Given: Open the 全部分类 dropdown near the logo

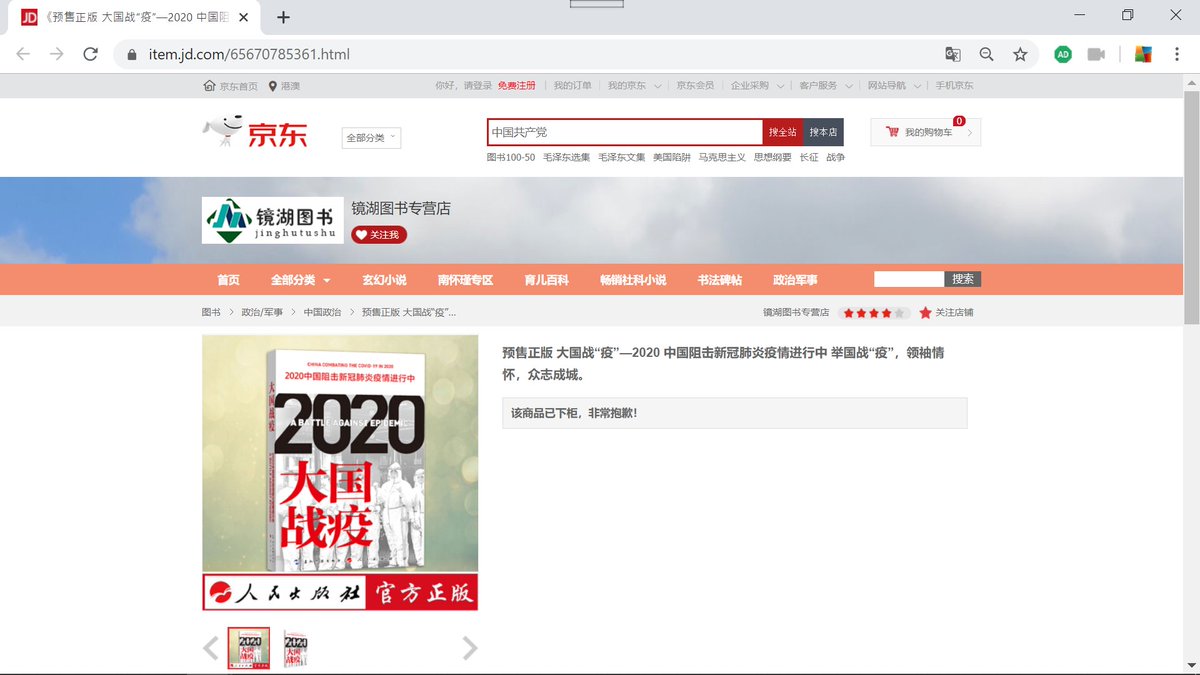Looking at the screenshot, I should tap(371, 138).
